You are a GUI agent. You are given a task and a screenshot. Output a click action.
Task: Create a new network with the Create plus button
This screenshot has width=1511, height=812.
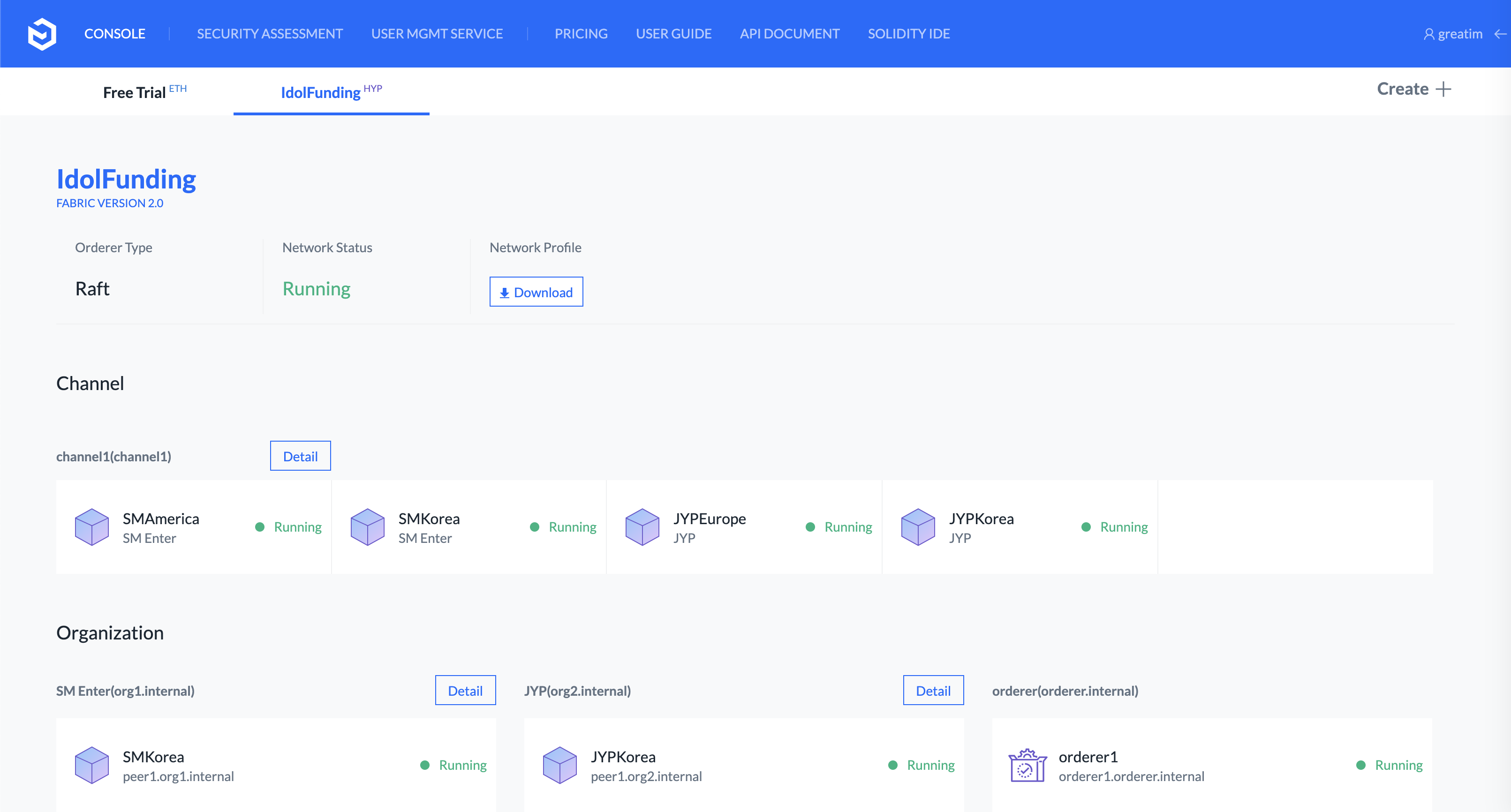pos(1413,89)
